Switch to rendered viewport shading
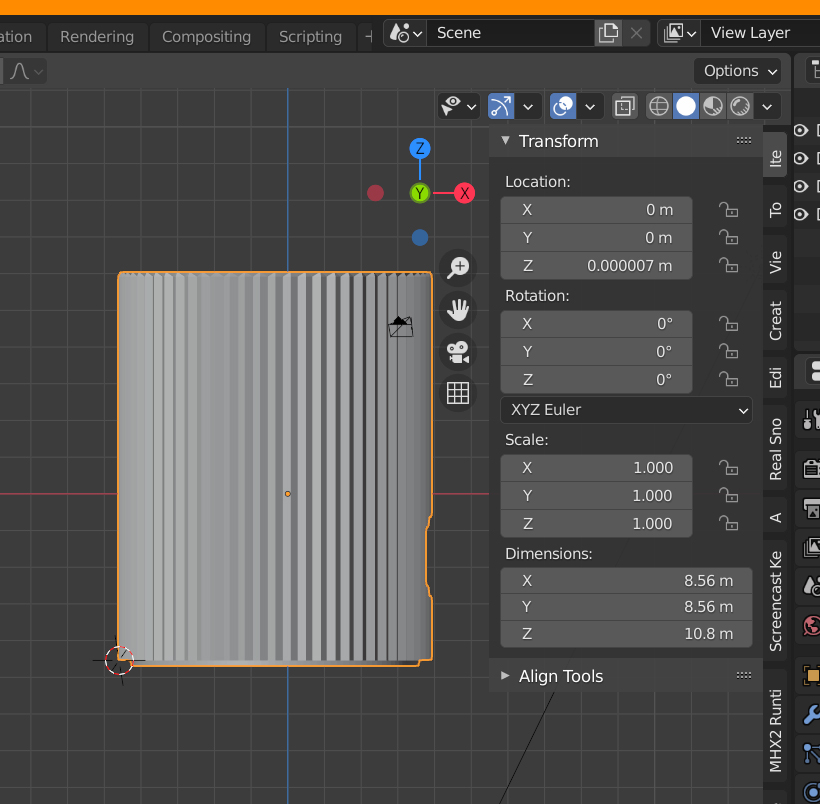The height and width of the screenshot is (804, 820). (740, 106)
